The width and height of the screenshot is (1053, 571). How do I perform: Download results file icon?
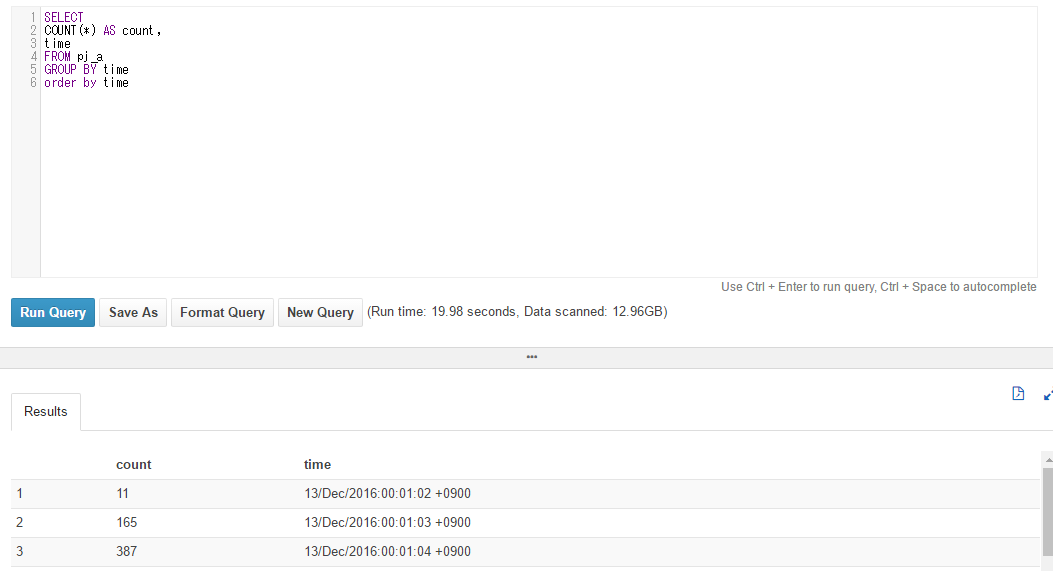coord(1018,394)
